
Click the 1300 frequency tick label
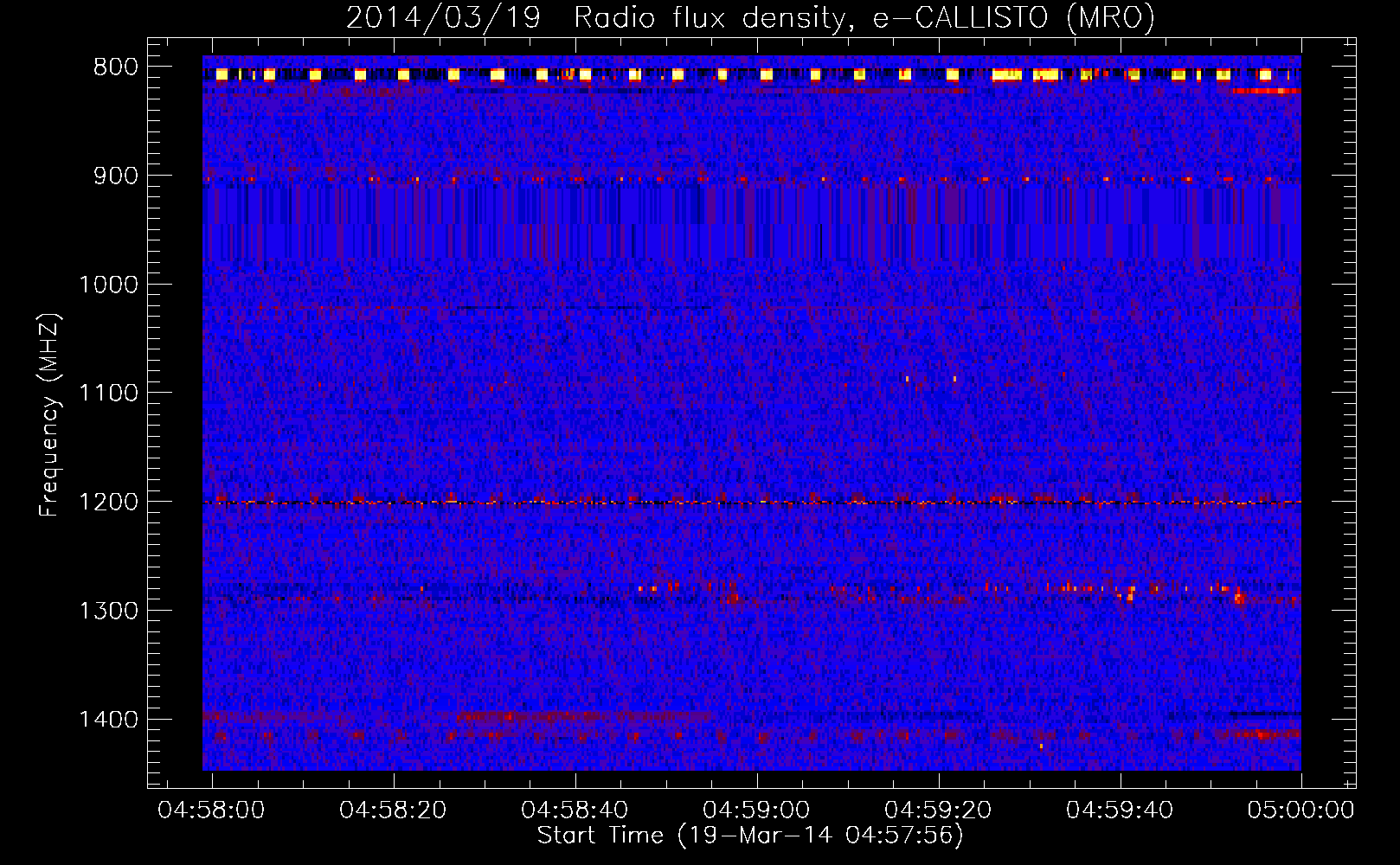tap(108, 611)
